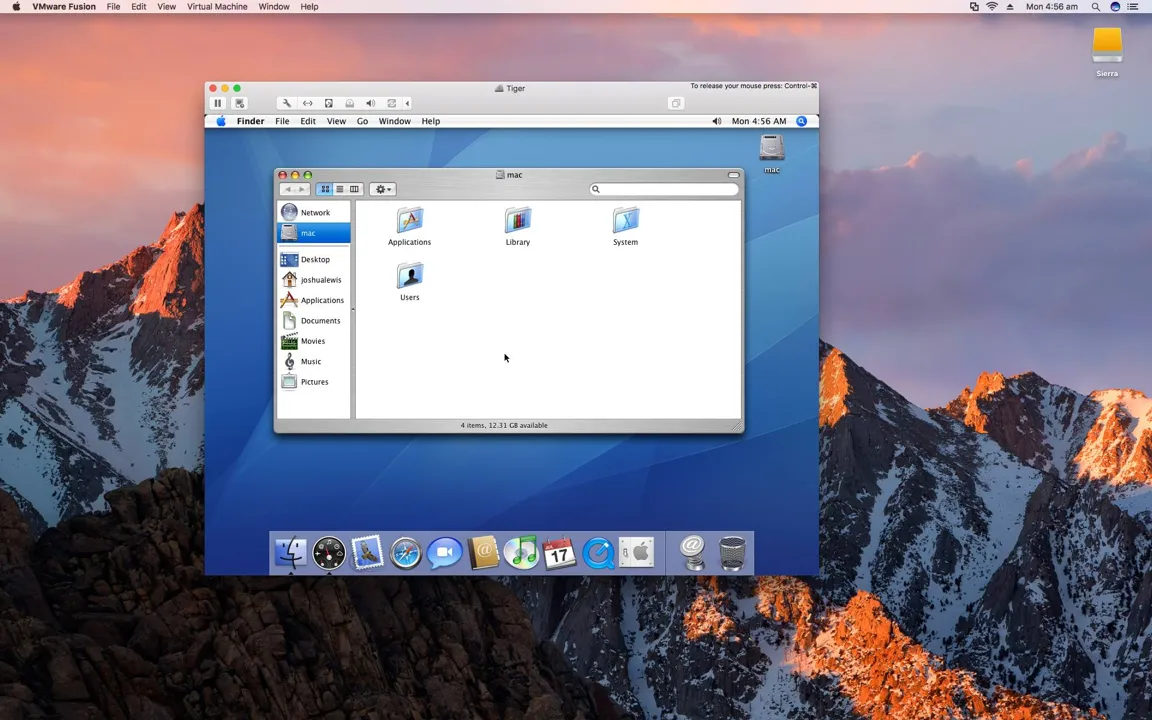
Task: Switch Finder to list view
Action: pos(339,190)
